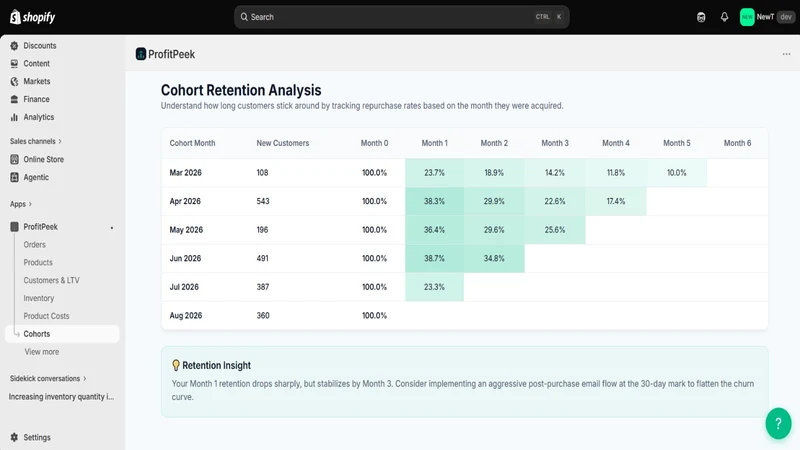Click Mar 2026 Month 1 cell 23.7%
Viewport: 800px width, 450px height.
click(x=434, y=172)
